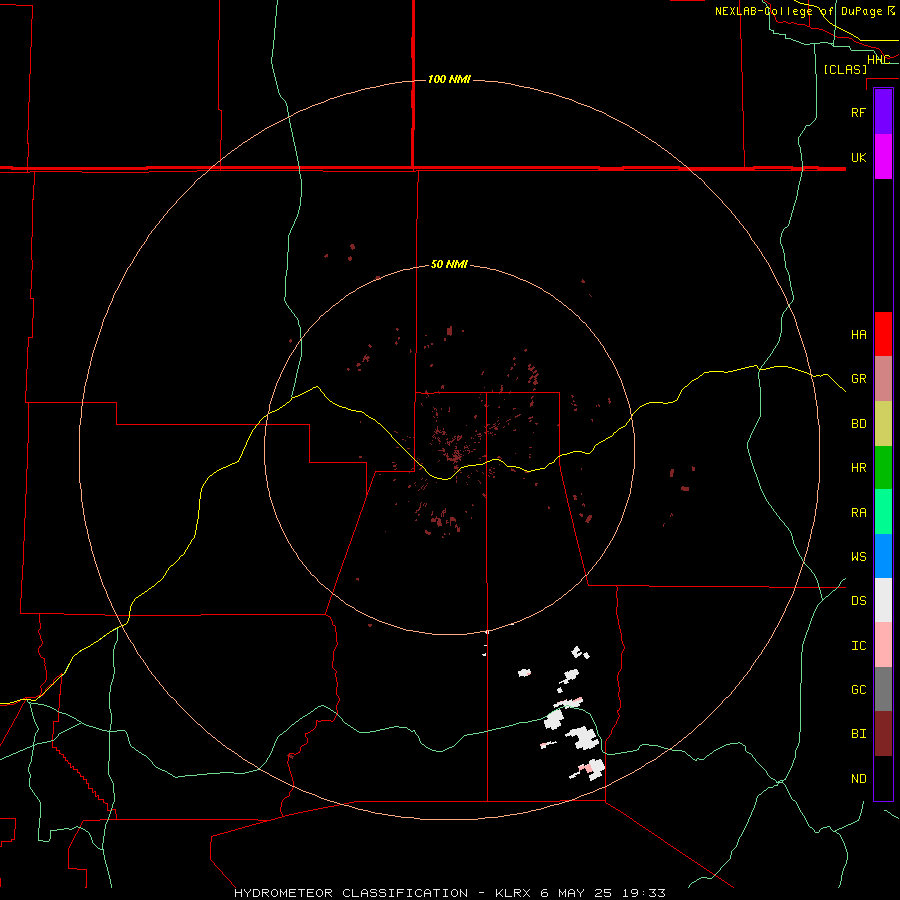Click the 'HA' legend label
900x900 pixels.
pos(859,335)
